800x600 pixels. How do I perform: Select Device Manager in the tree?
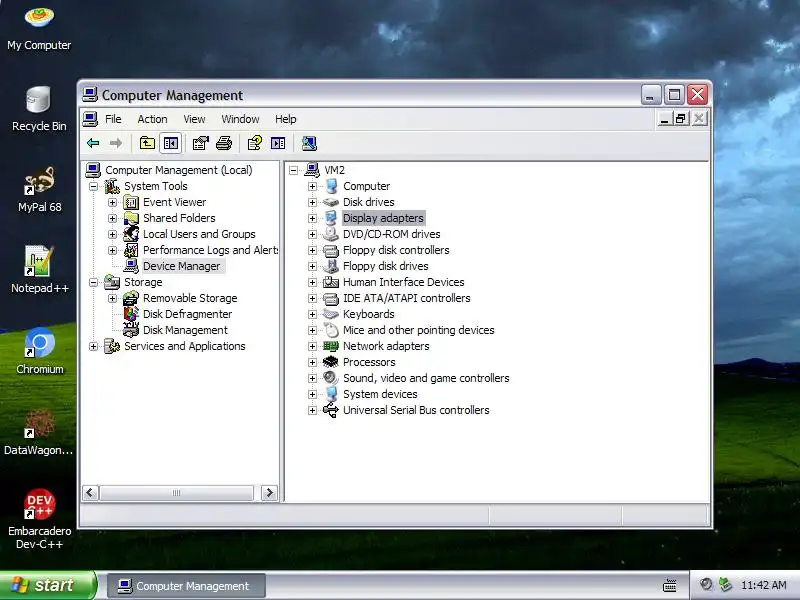tap(182, 266)
